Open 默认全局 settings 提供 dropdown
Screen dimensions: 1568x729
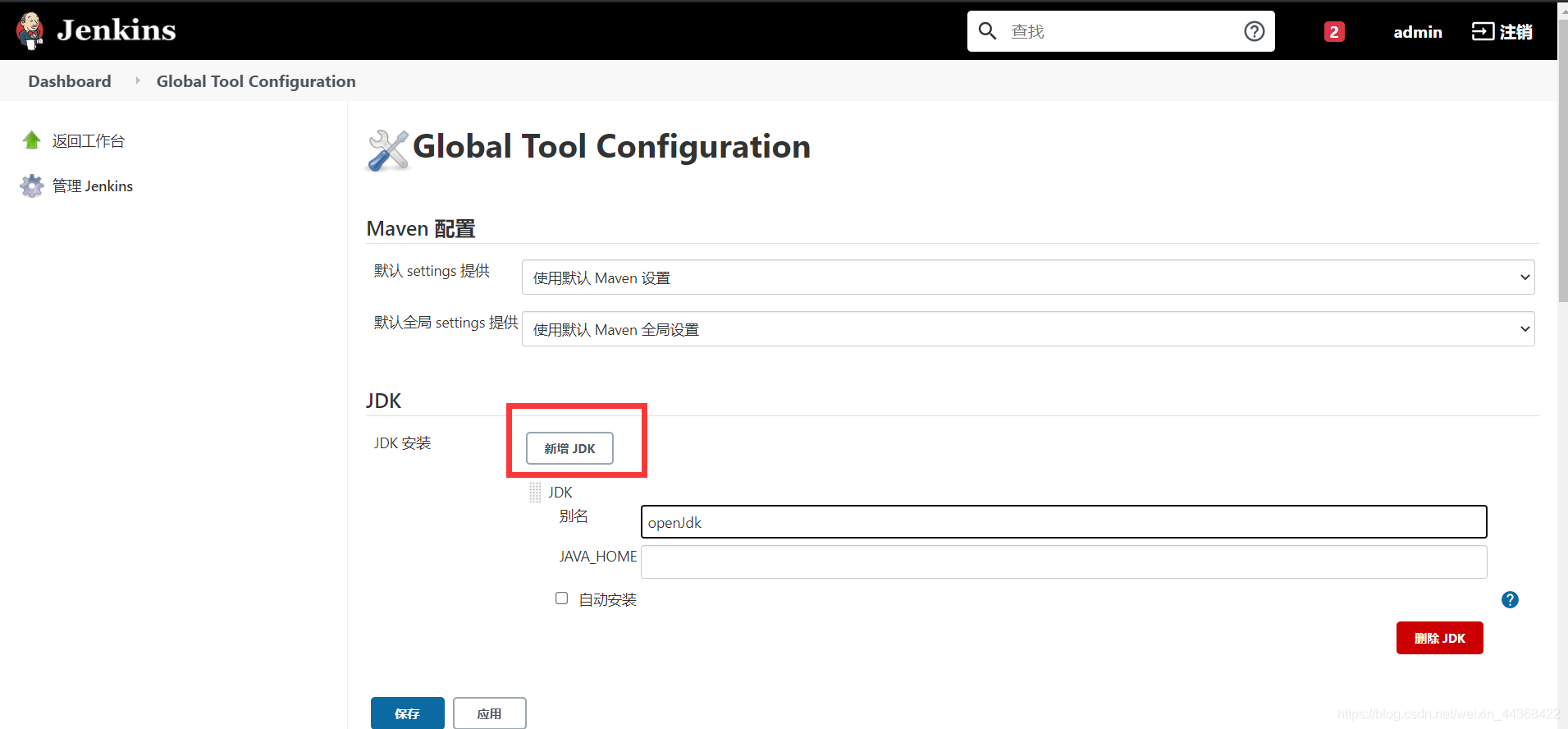point(1028,329)
